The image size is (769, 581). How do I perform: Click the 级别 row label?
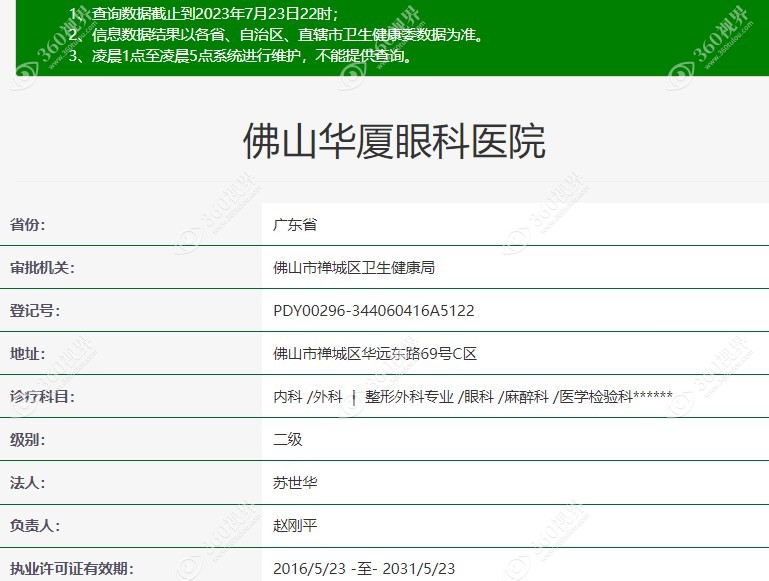point(27,439)
